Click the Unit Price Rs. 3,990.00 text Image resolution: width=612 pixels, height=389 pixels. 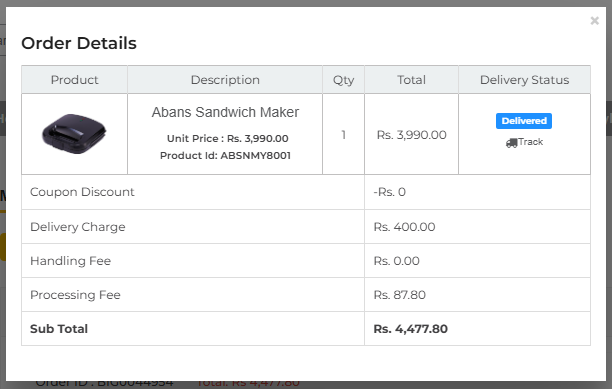228,139
